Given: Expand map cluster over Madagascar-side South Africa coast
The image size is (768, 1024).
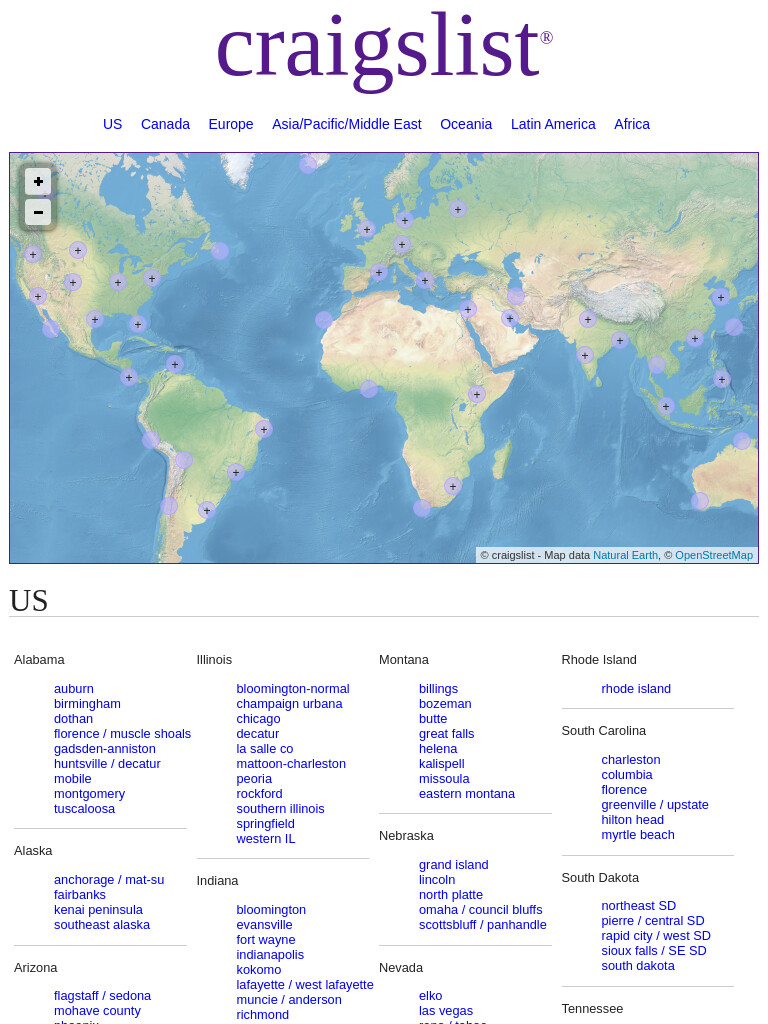Looking at the screenshot, I should (453, 486).
